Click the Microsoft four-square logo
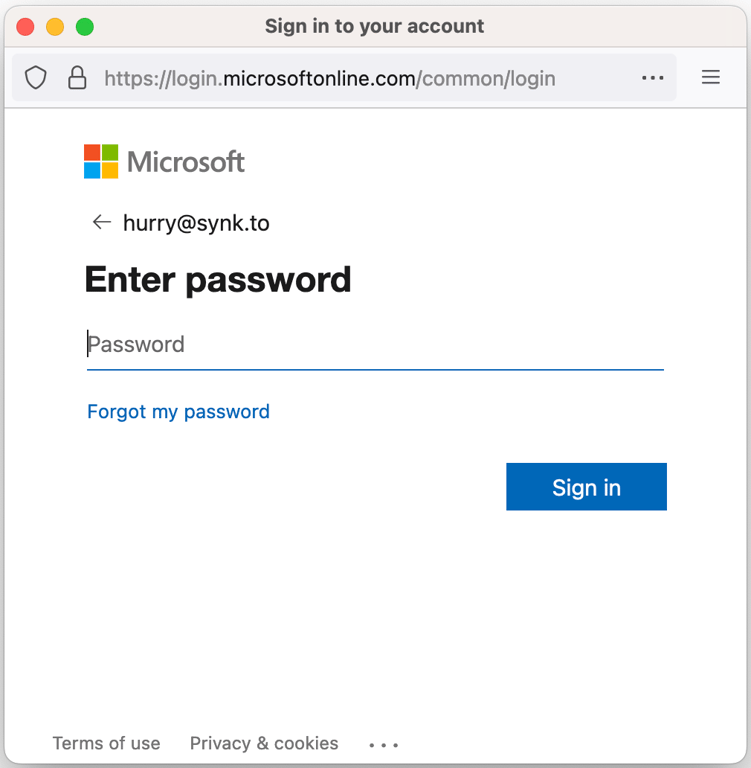This screenshot has width=751, height=768. pyautogui.click(x=101, y=161)
